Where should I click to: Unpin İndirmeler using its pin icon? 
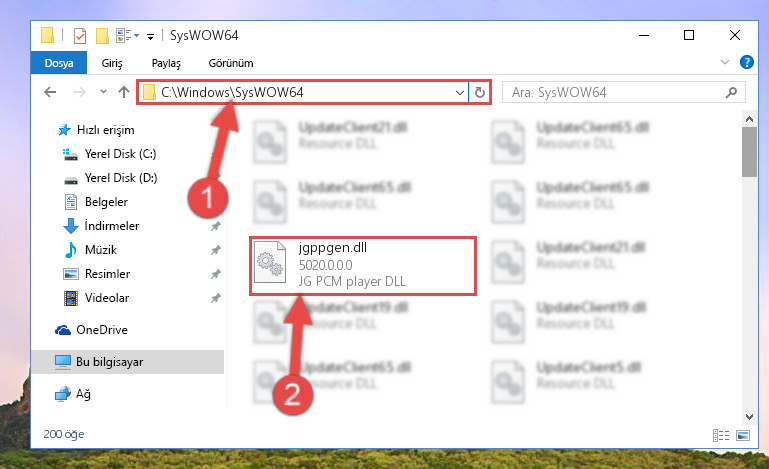click(215, 226)
